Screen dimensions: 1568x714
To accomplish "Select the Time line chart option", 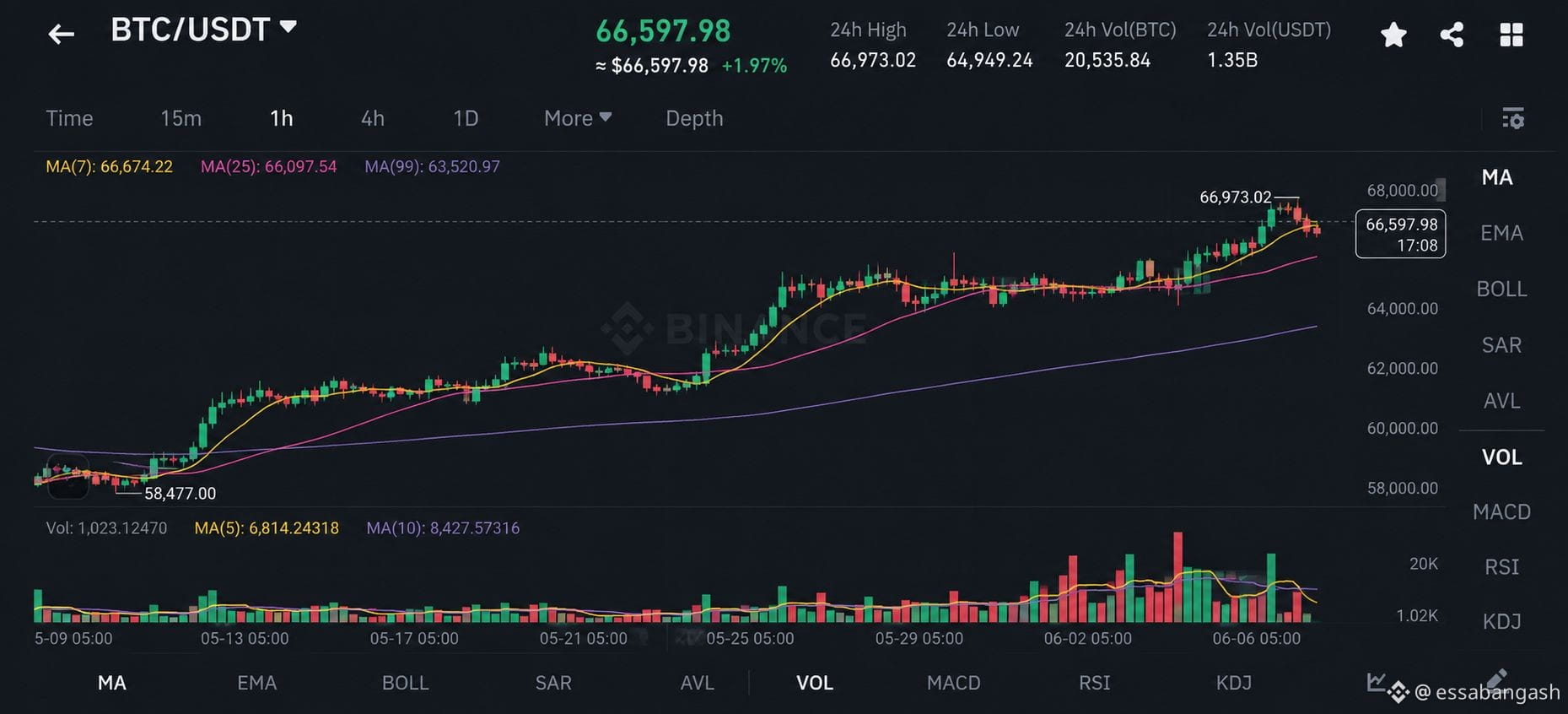I will [69, 118].
